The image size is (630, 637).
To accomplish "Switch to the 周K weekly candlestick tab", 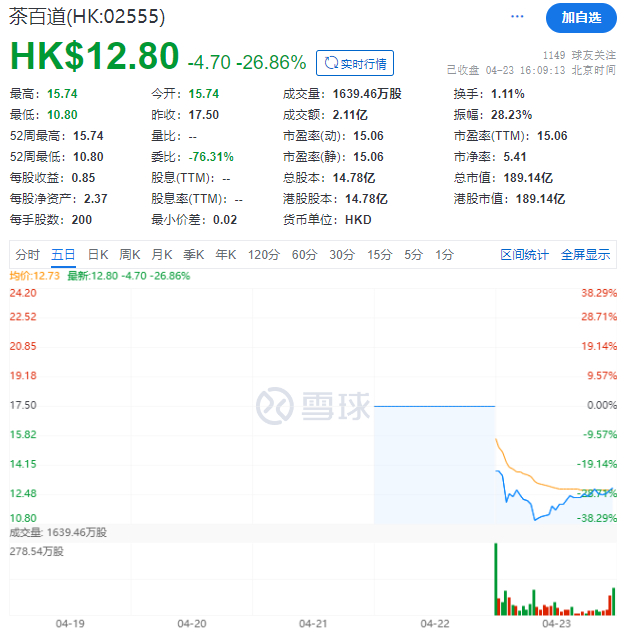I will click(130, 255).
